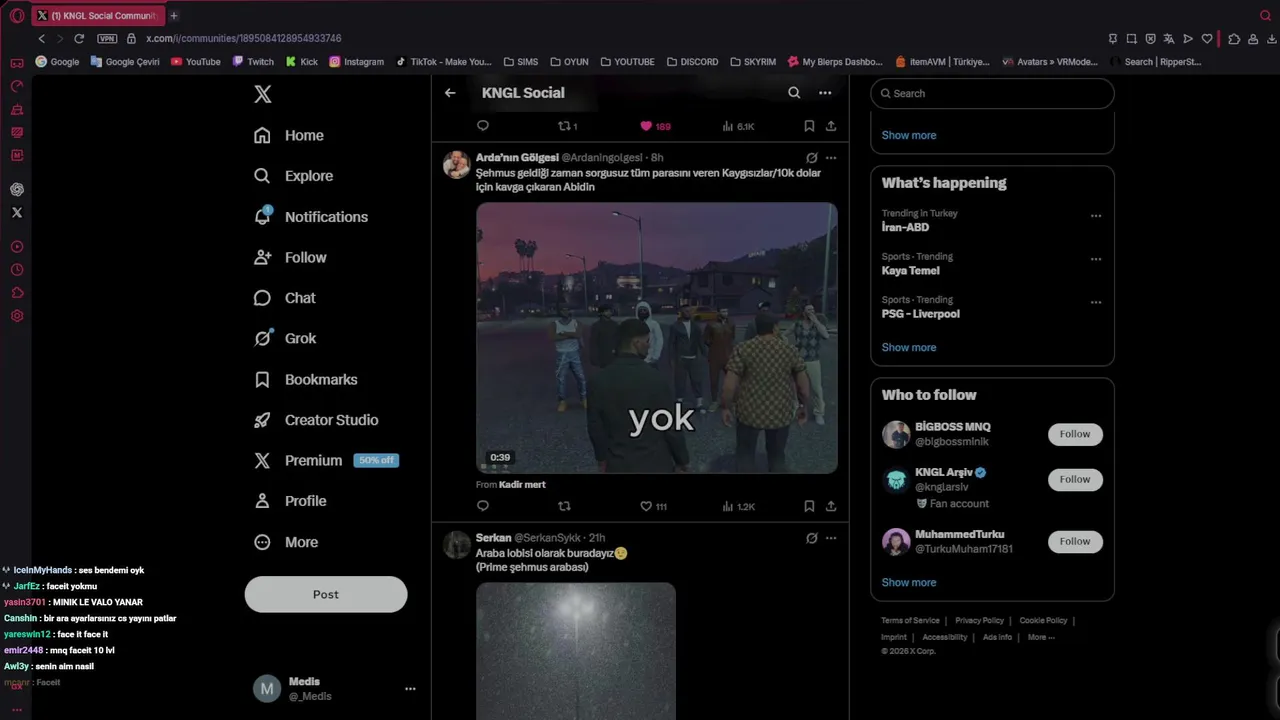Viewport: 1280px width, 720px height.
Task: View analytics showing 6.1K views
Action: point(738,126)
